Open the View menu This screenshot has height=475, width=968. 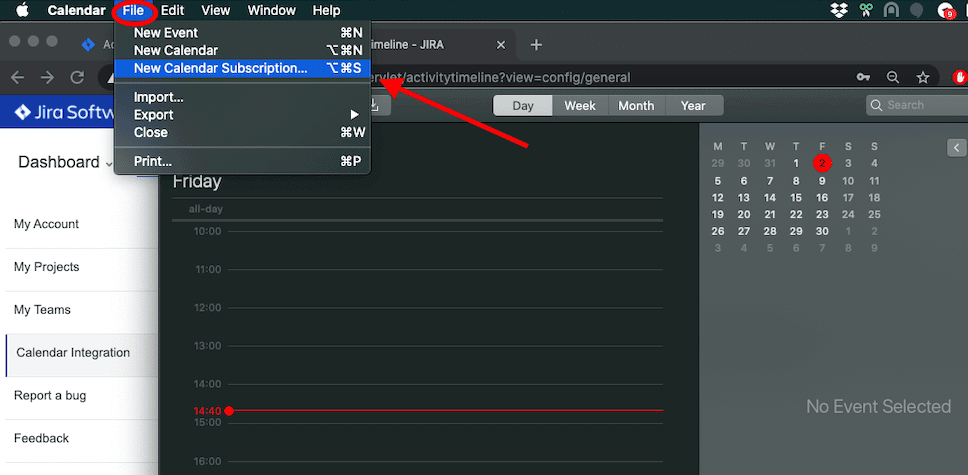pos(215,11)
